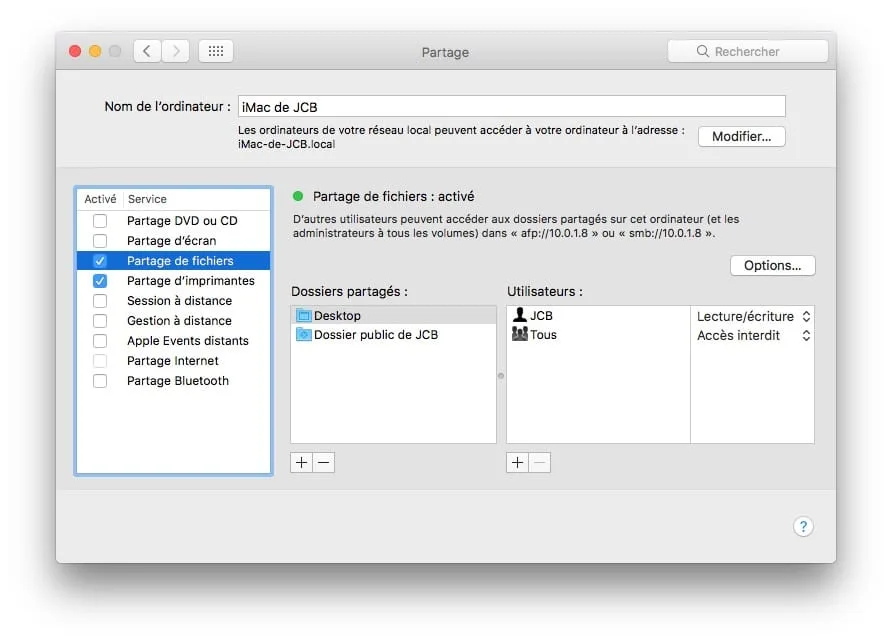Image resolution: width=892 pixels, height=643 pixels.
Task: Click the Service column header
Action: pos(197,199)
